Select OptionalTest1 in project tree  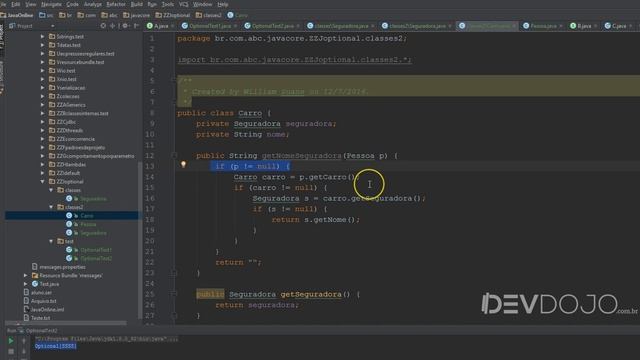pos(96,250)
